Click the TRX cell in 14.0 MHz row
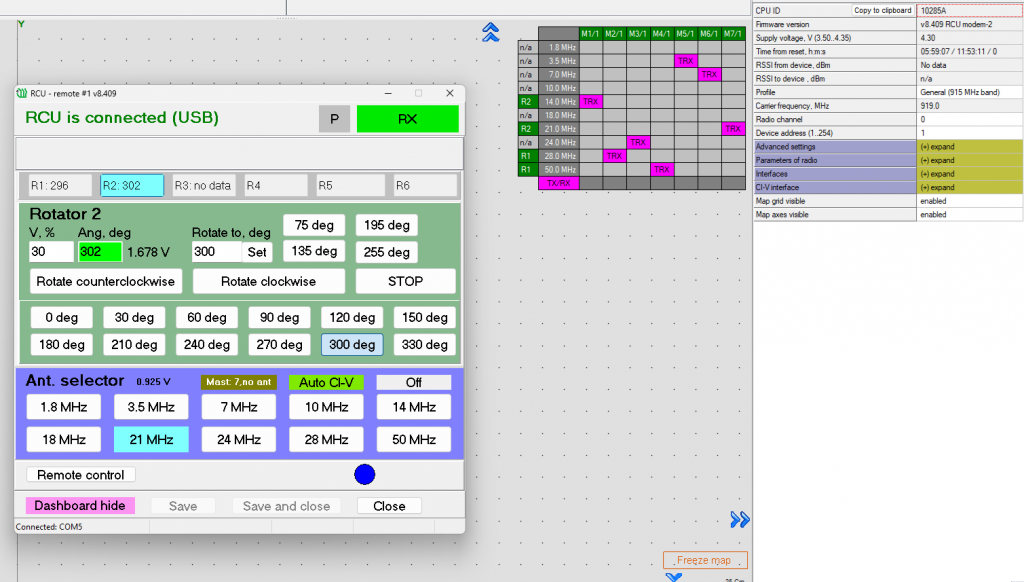This screenshot has height=582, width=1024. click(x=590, y=101)
